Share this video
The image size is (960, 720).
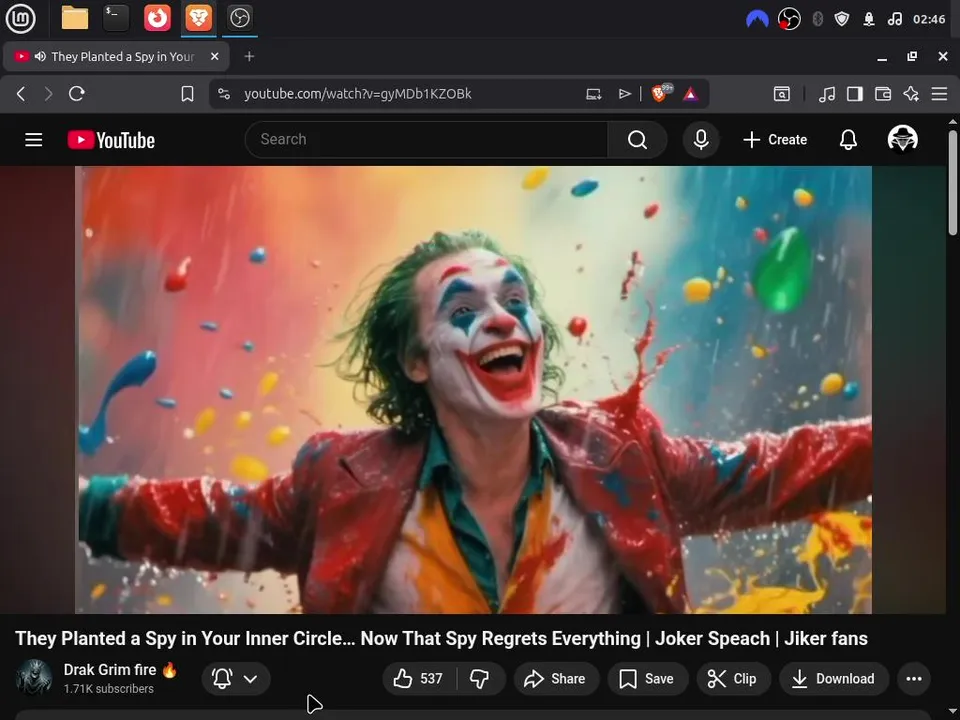tap(556, 678)
